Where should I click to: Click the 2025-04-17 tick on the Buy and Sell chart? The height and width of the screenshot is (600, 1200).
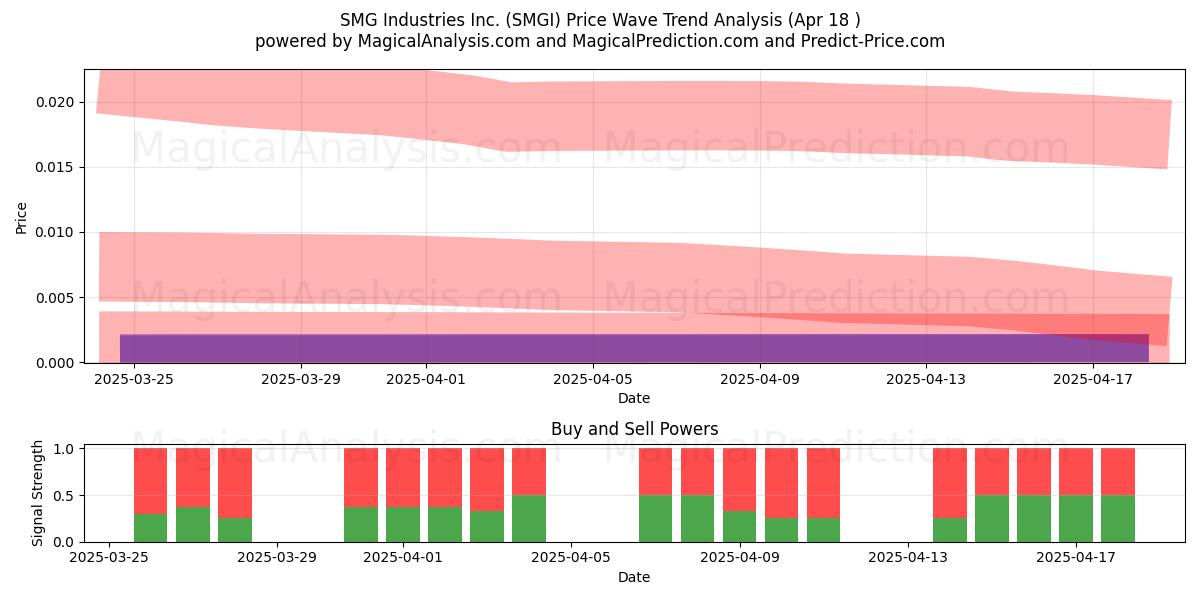pos(1076,558)
